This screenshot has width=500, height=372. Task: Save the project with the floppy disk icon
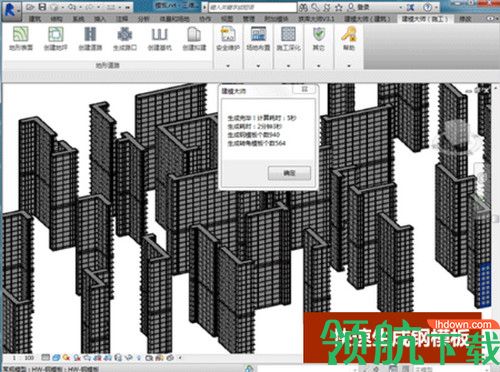[x=42, y=7]
